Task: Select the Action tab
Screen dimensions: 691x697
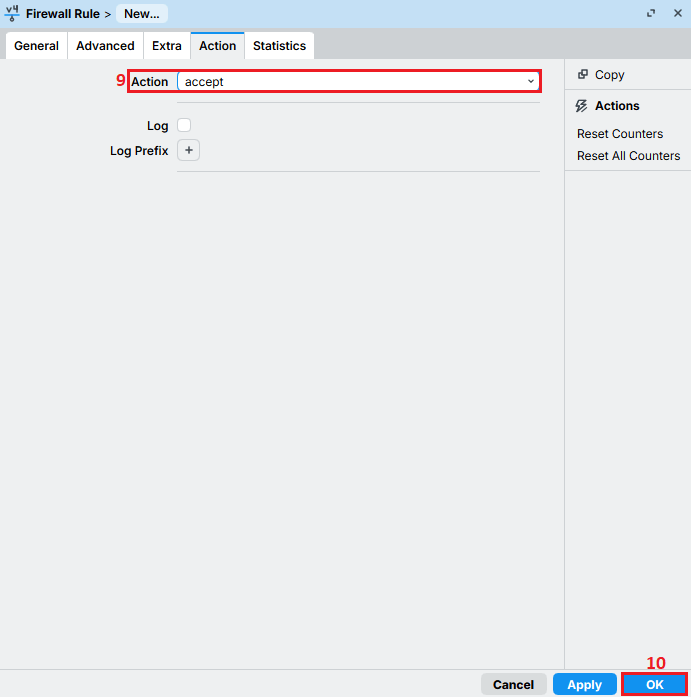Action: 217,46
